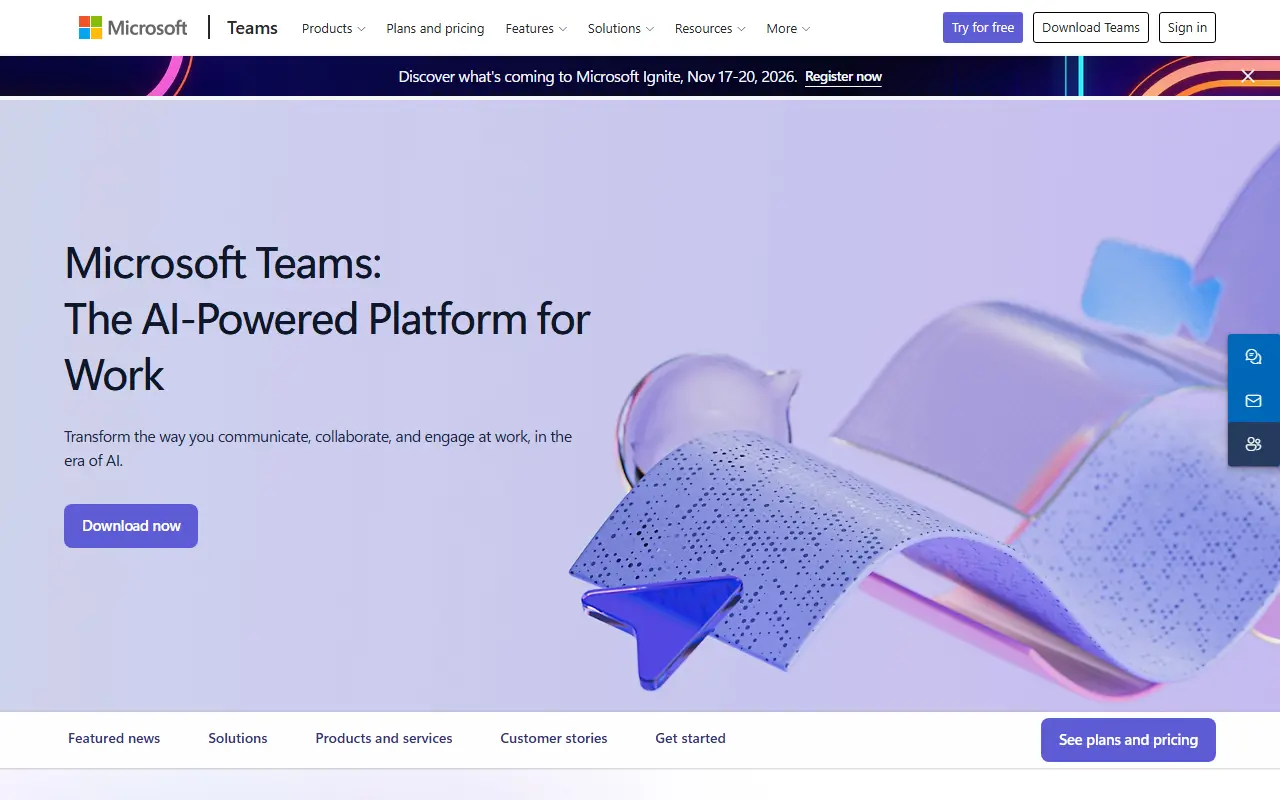This screenshot has width=1280, height=800.
Task: Go to Plans and pricing in top nav
Action: click(435, 28)
